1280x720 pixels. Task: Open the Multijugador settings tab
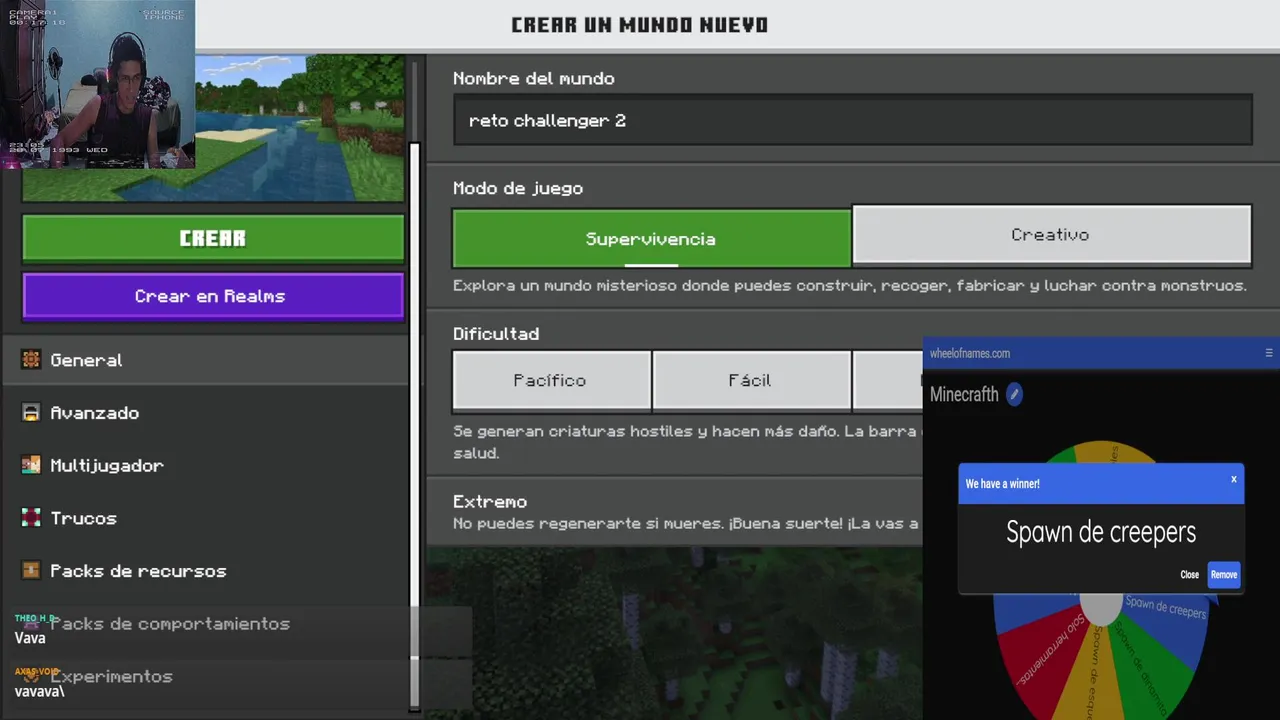point(205,465)
